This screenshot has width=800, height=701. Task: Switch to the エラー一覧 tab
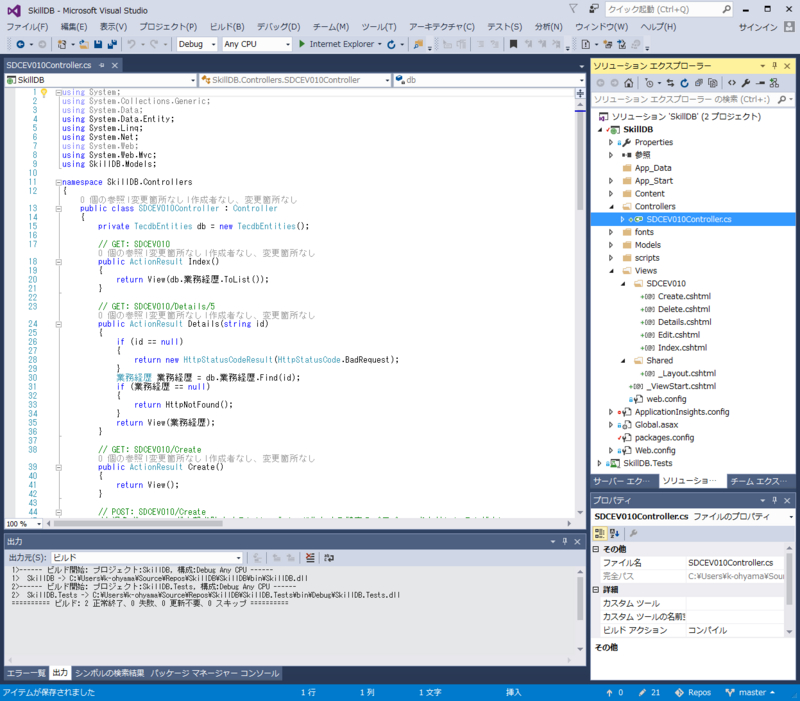(x=26, y=673)
